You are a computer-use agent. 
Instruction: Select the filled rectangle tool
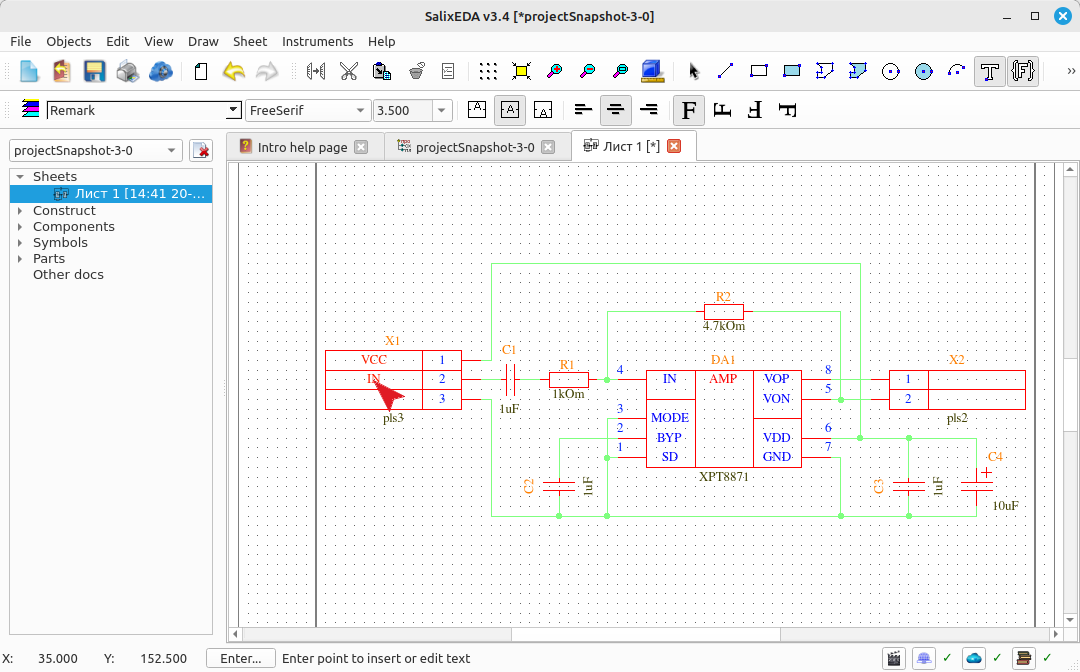(x=791, y=71)
